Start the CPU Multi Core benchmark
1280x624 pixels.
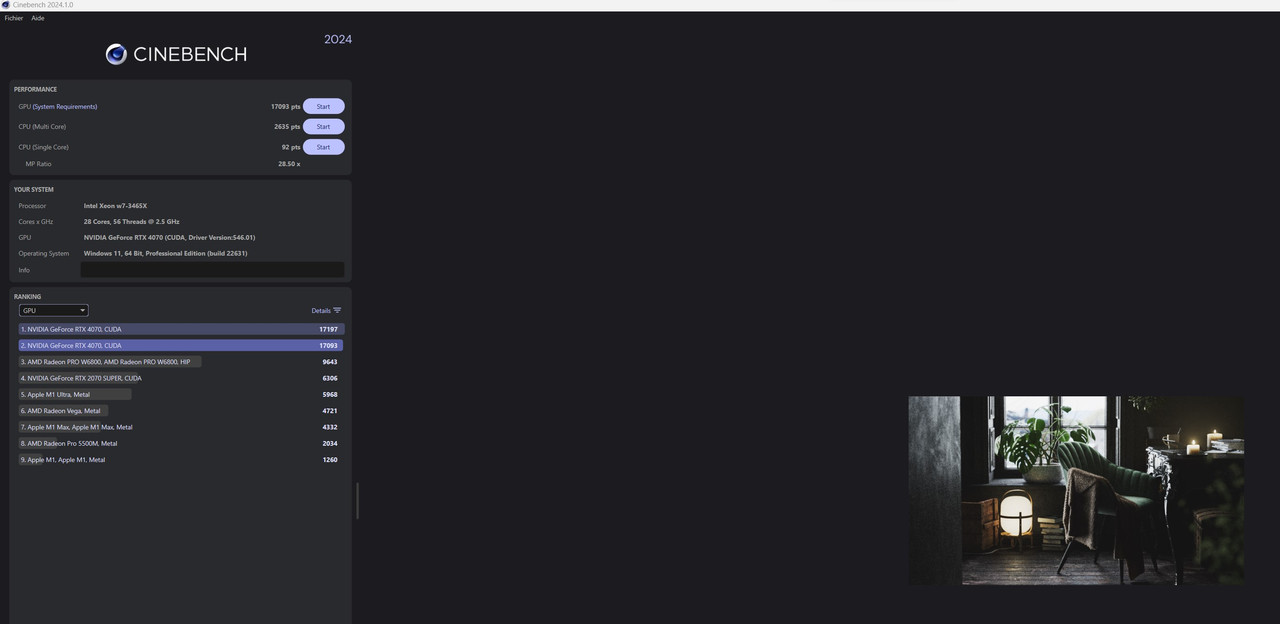323,127
